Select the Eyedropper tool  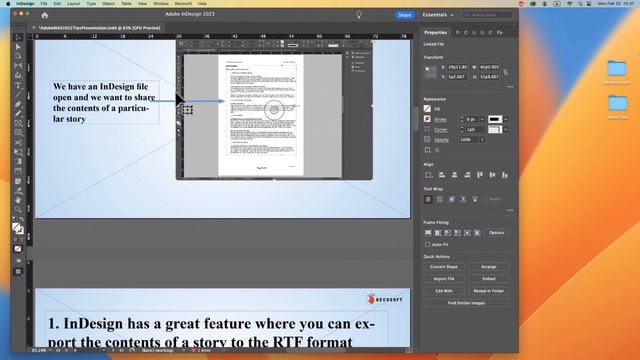18,191
